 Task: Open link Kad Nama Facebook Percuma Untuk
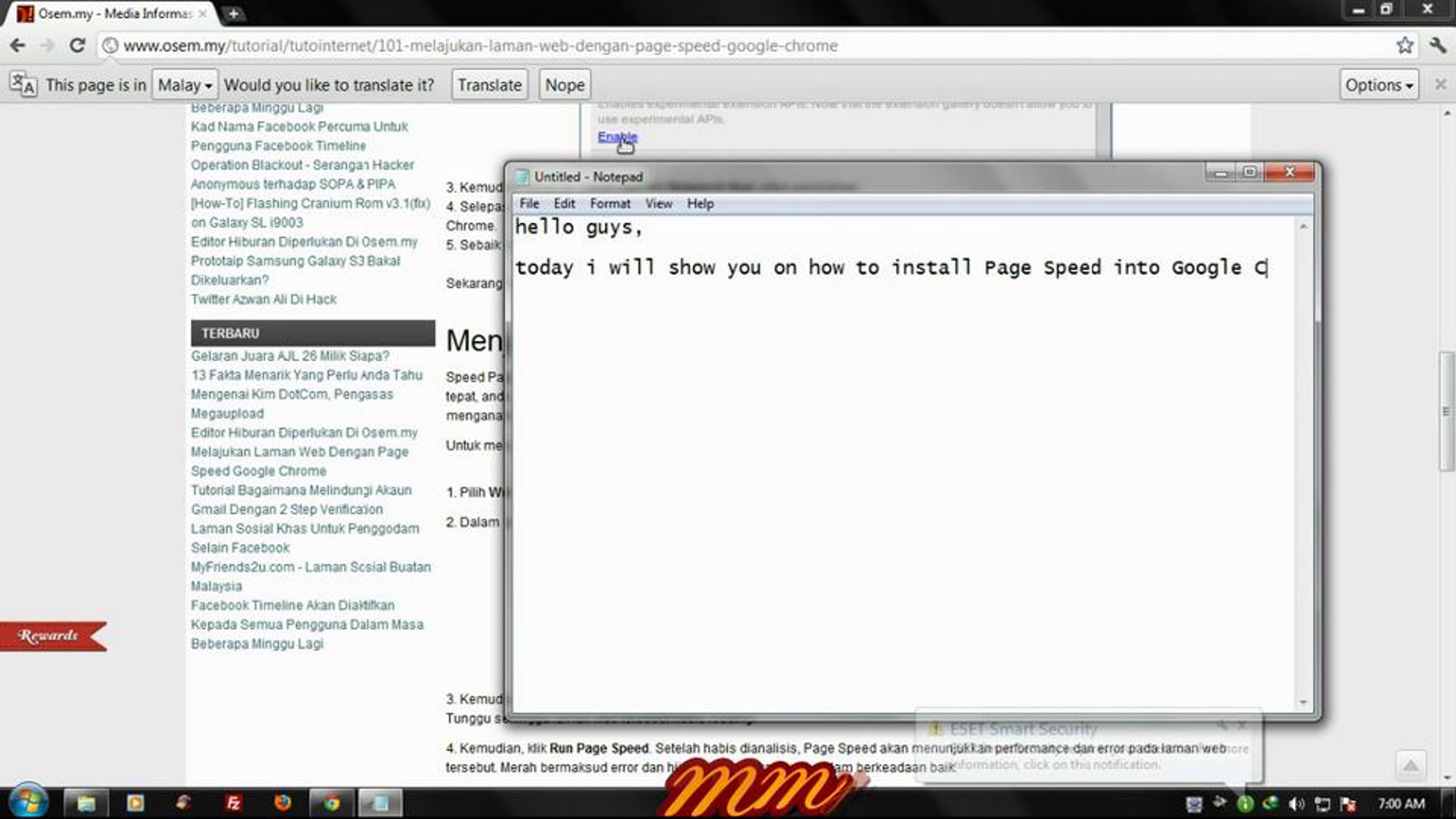click(299, 127)
